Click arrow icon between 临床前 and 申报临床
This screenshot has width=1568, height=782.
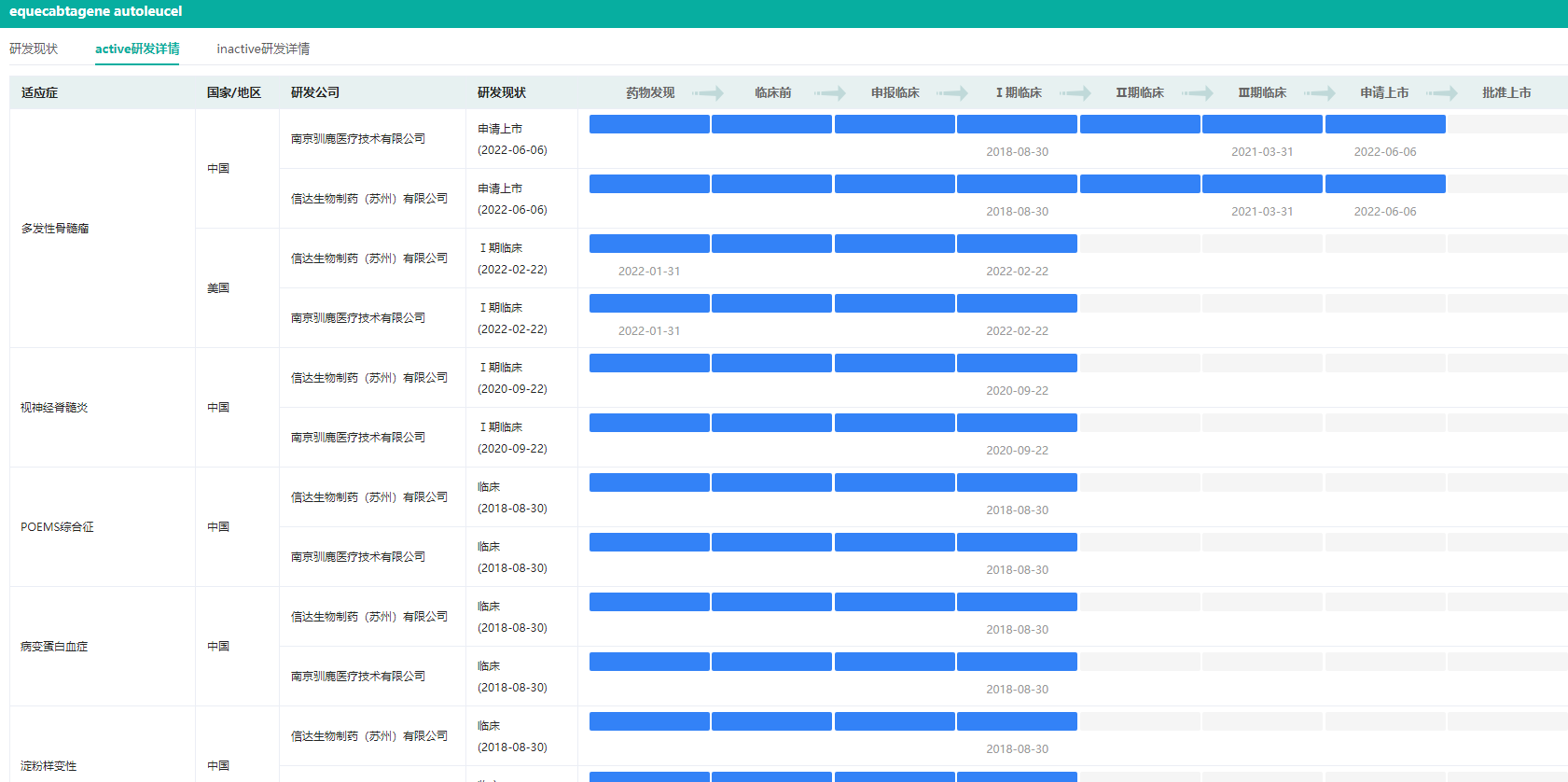pyautogui.click(x=829, y=93)
